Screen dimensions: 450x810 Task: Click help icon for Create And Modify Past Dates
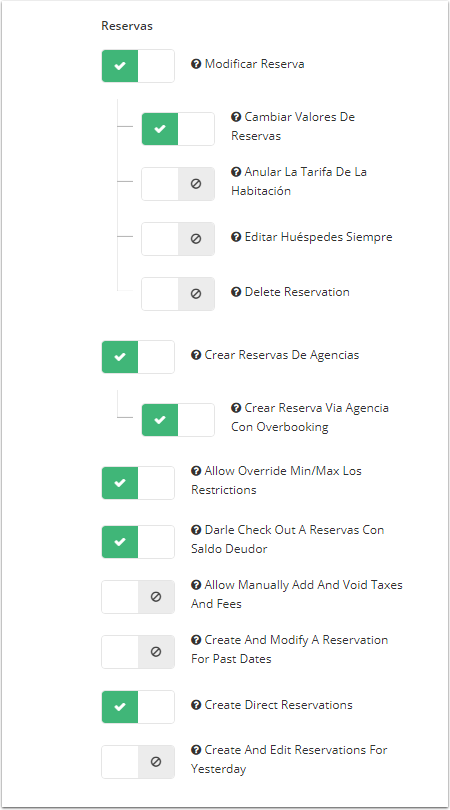[196, 641]
